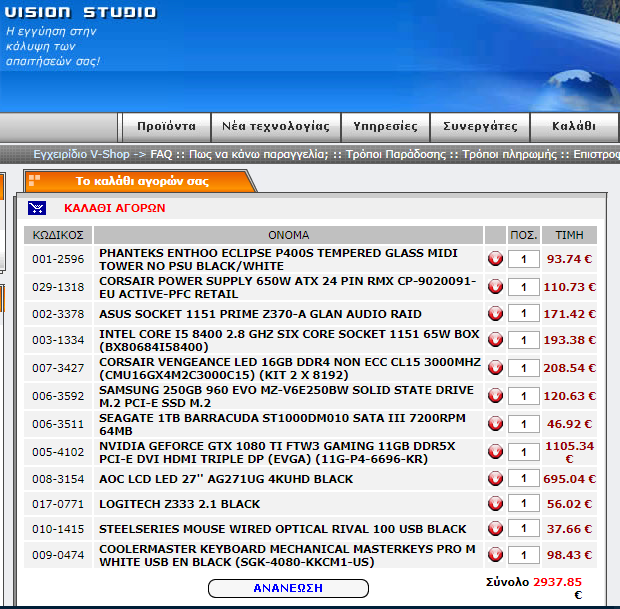Viewport: 620px width, 609px height.
Task: Open the Καλάθι menu item
Action: pyautogui.click(x=574, y=127)
